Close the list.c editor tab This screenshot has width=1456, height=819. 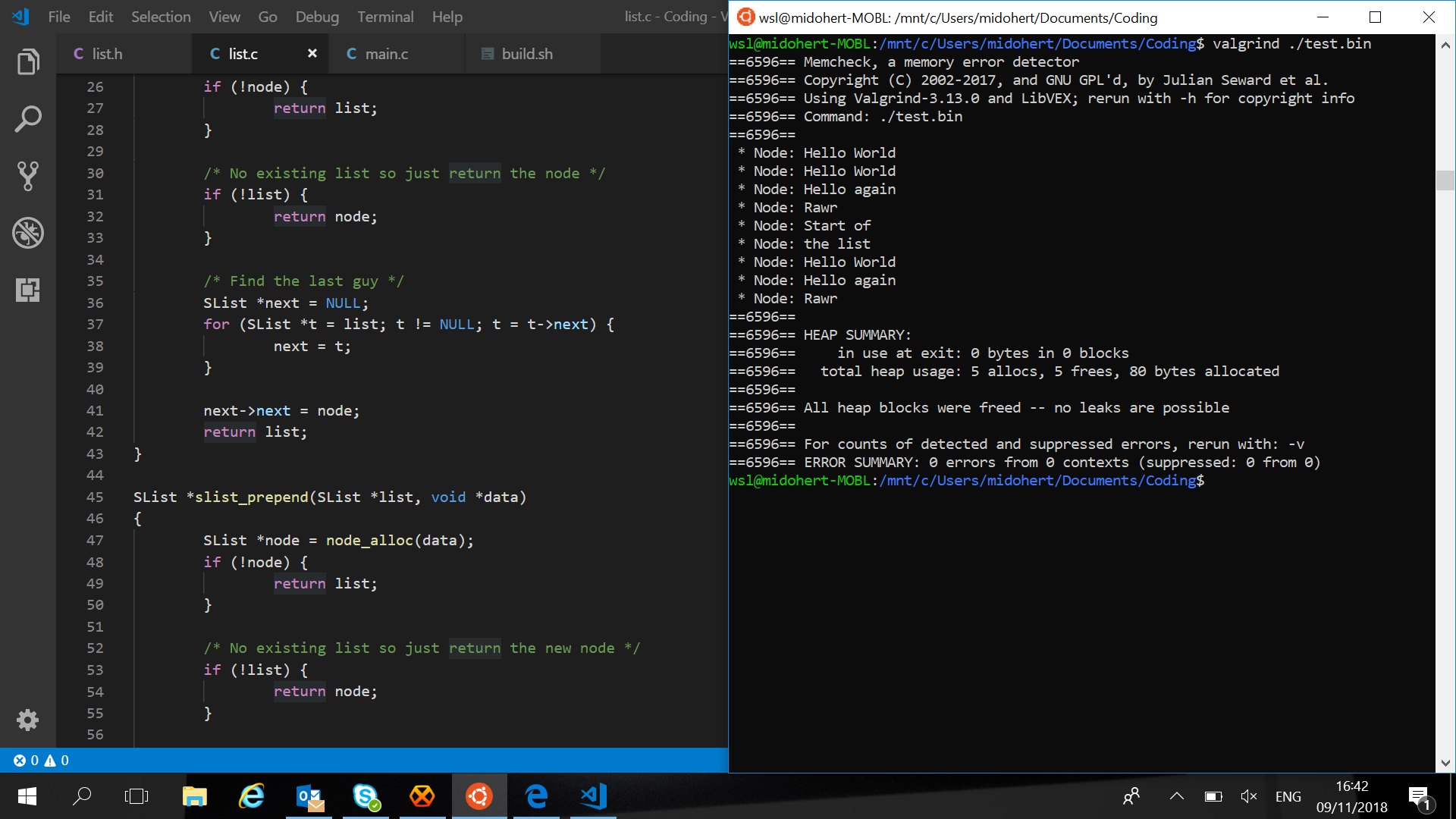(x=312, y=53)
